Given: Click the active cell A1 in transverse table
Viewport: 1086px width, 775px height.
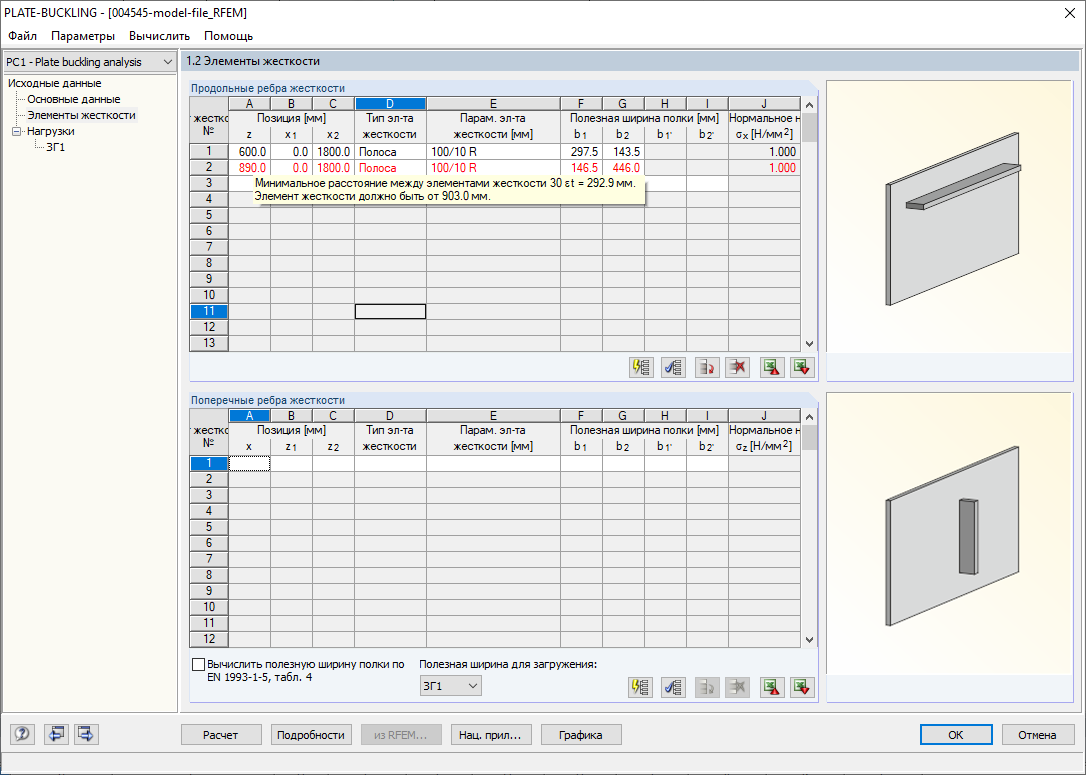Looking at the screenshot, I should 249,463.
